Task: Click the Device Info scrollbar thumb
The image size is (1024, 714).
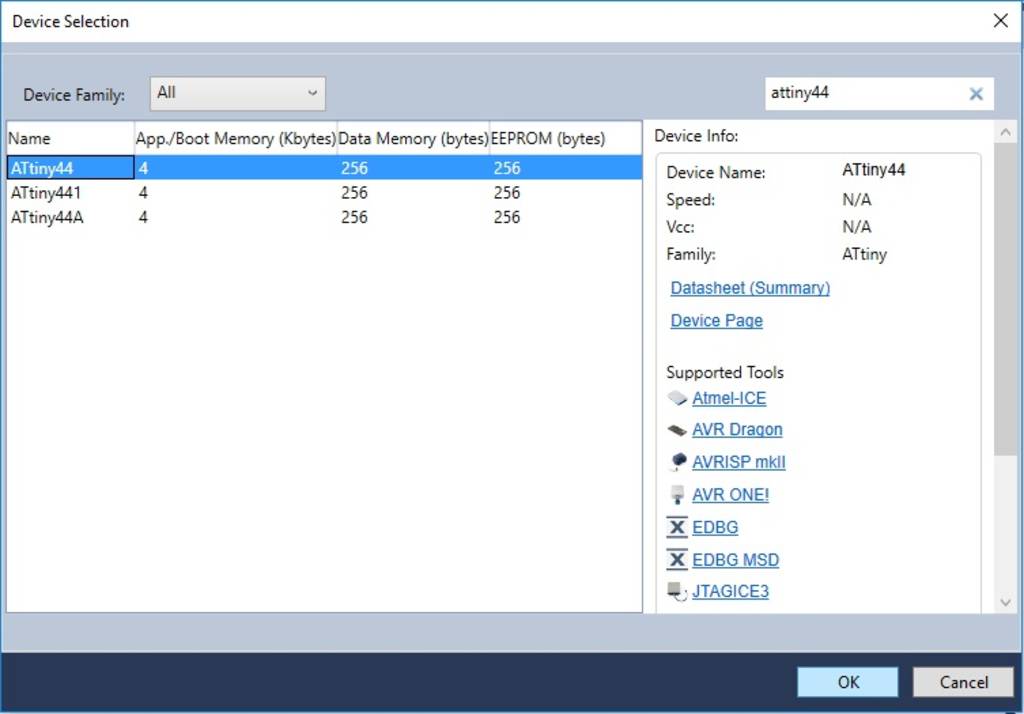Action: pyautogui.click(x=1005, y=299)
